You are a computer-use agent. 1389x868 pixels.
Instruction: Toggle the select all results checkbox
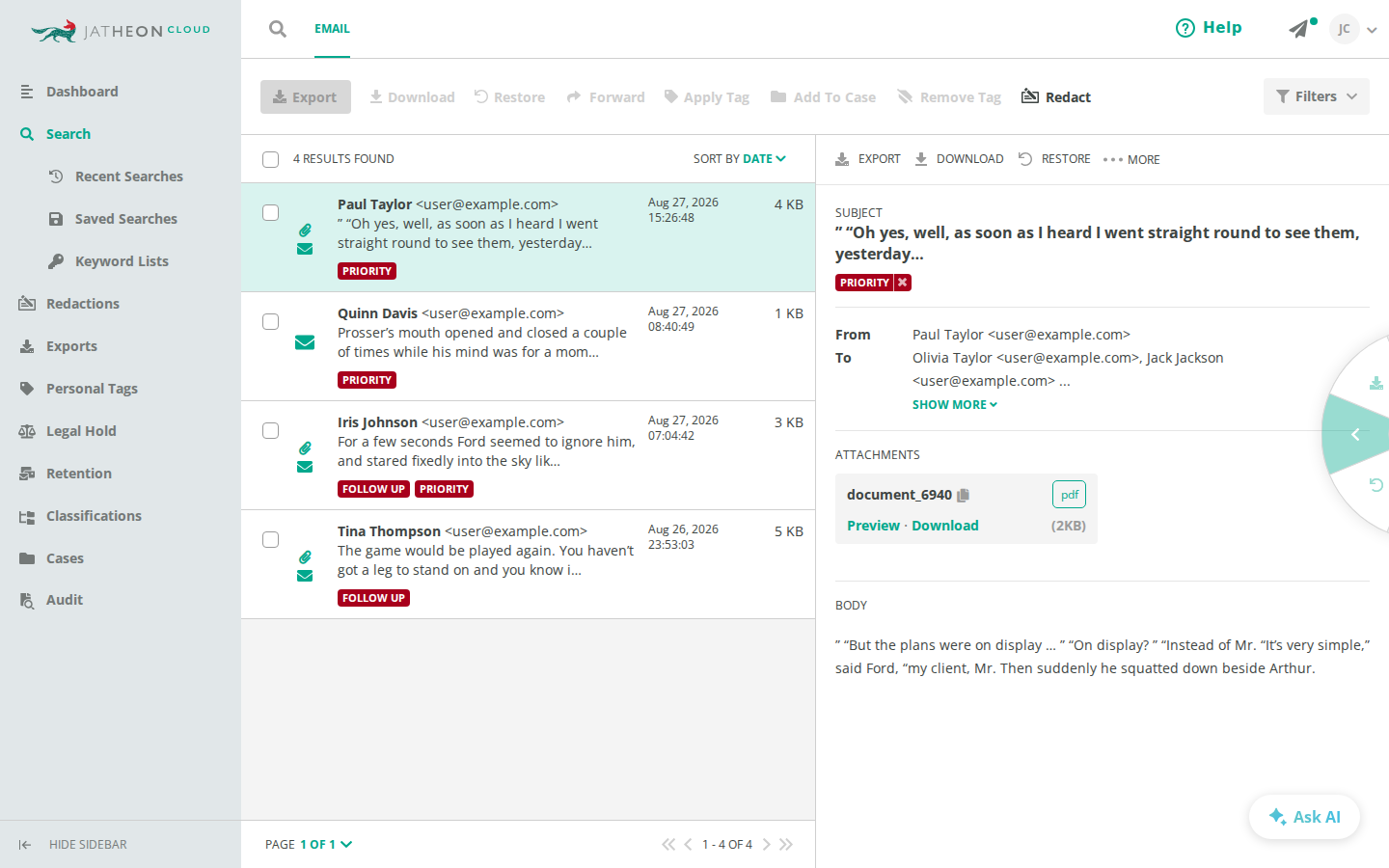(271, 159)
